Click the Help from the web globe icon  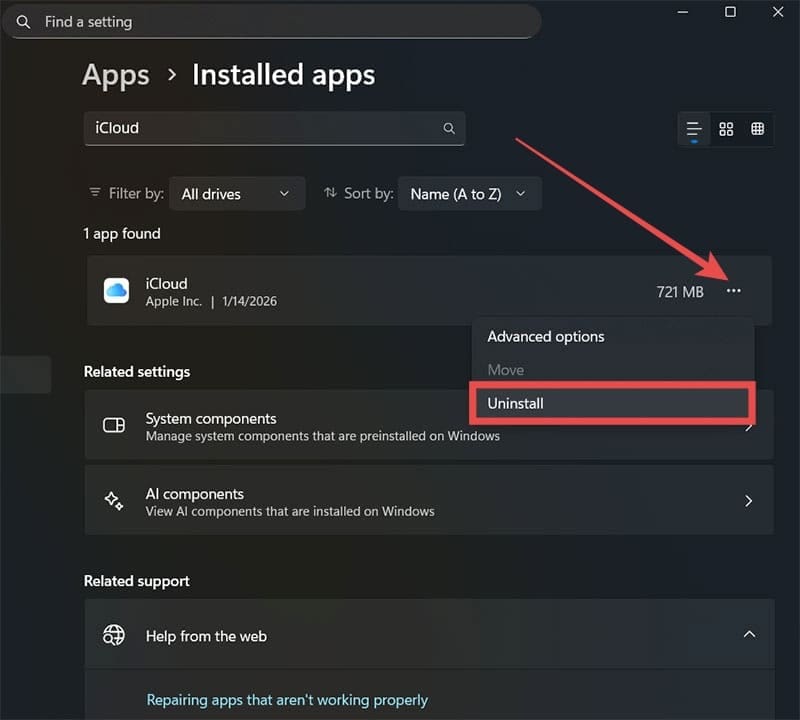point(114,635)
